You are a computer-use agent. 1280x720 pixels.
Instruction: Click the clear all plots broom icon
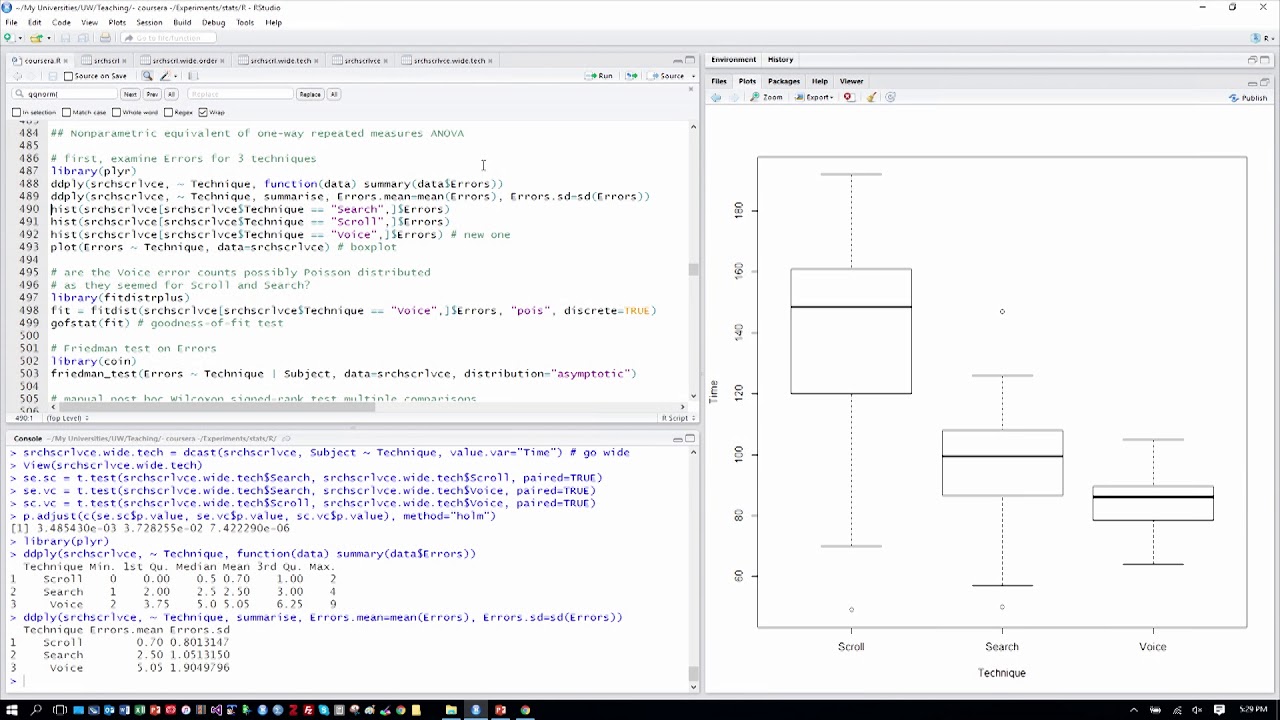pos(871,97)
